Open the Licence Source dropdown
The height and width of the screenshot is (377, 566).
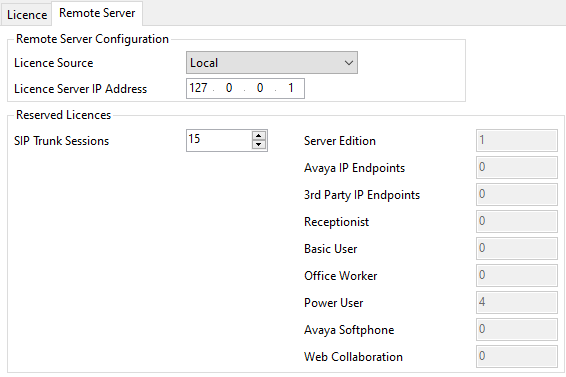point(272,63)
